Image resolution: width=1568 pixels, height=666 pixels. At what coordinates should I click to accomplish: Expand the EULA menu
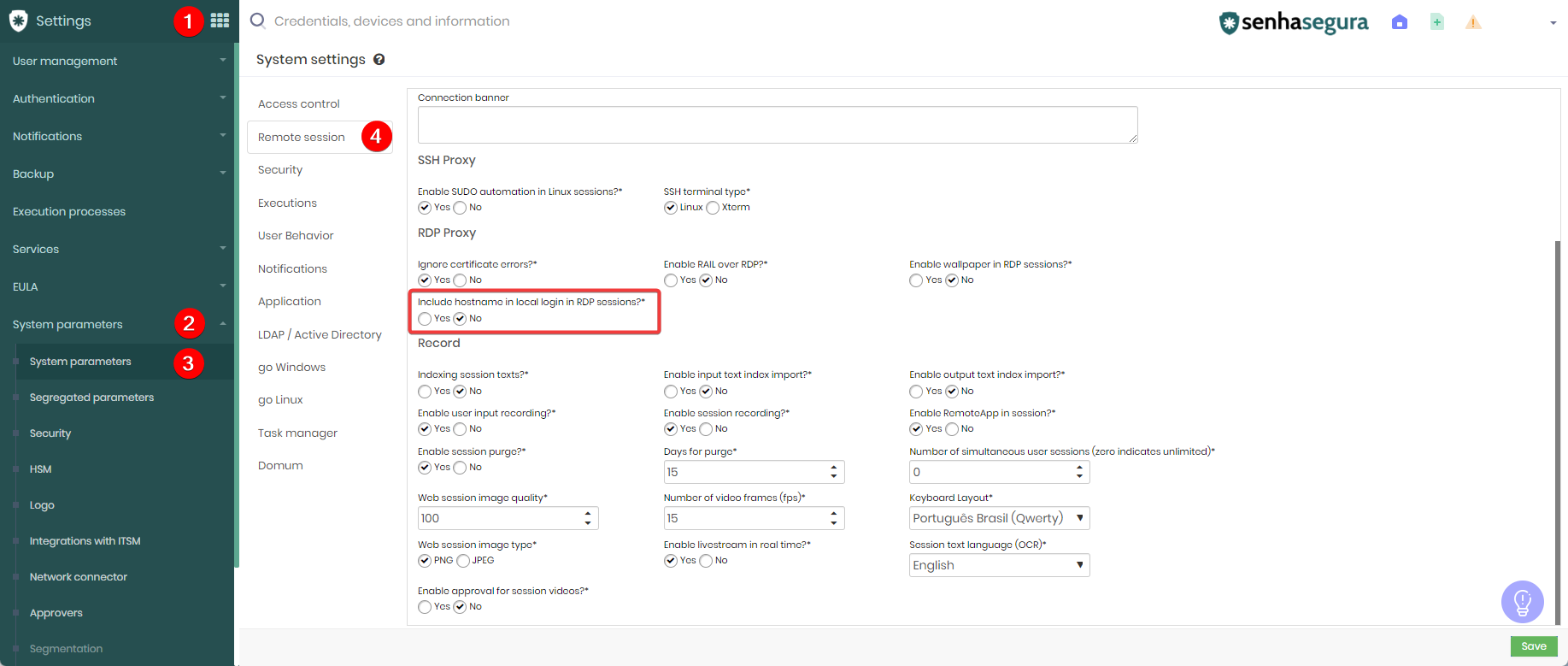coord(117,286)
